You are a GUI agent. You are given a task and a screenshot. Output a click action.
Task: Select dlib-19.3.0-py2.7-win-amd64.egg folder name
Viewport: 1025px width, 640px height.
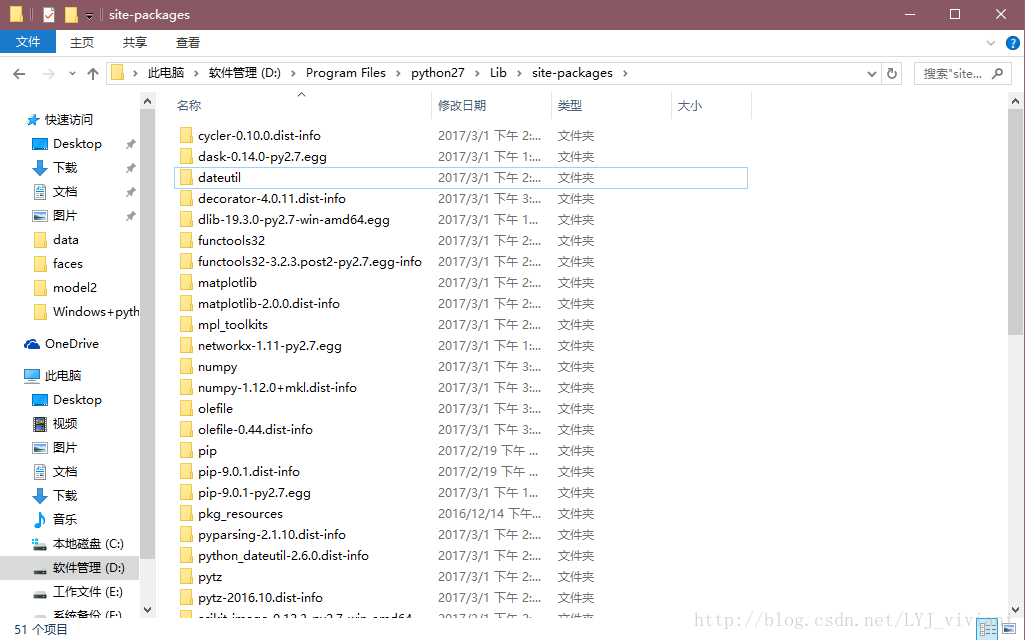point(294,220)
